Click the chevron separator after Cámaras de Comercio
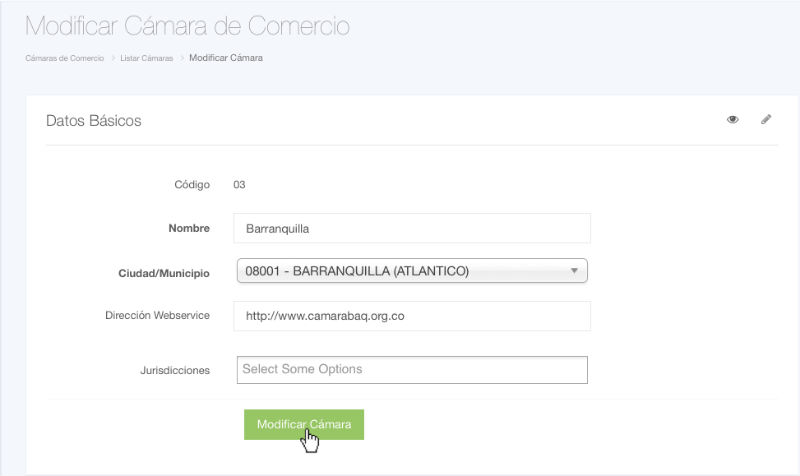 click(112, 58)
